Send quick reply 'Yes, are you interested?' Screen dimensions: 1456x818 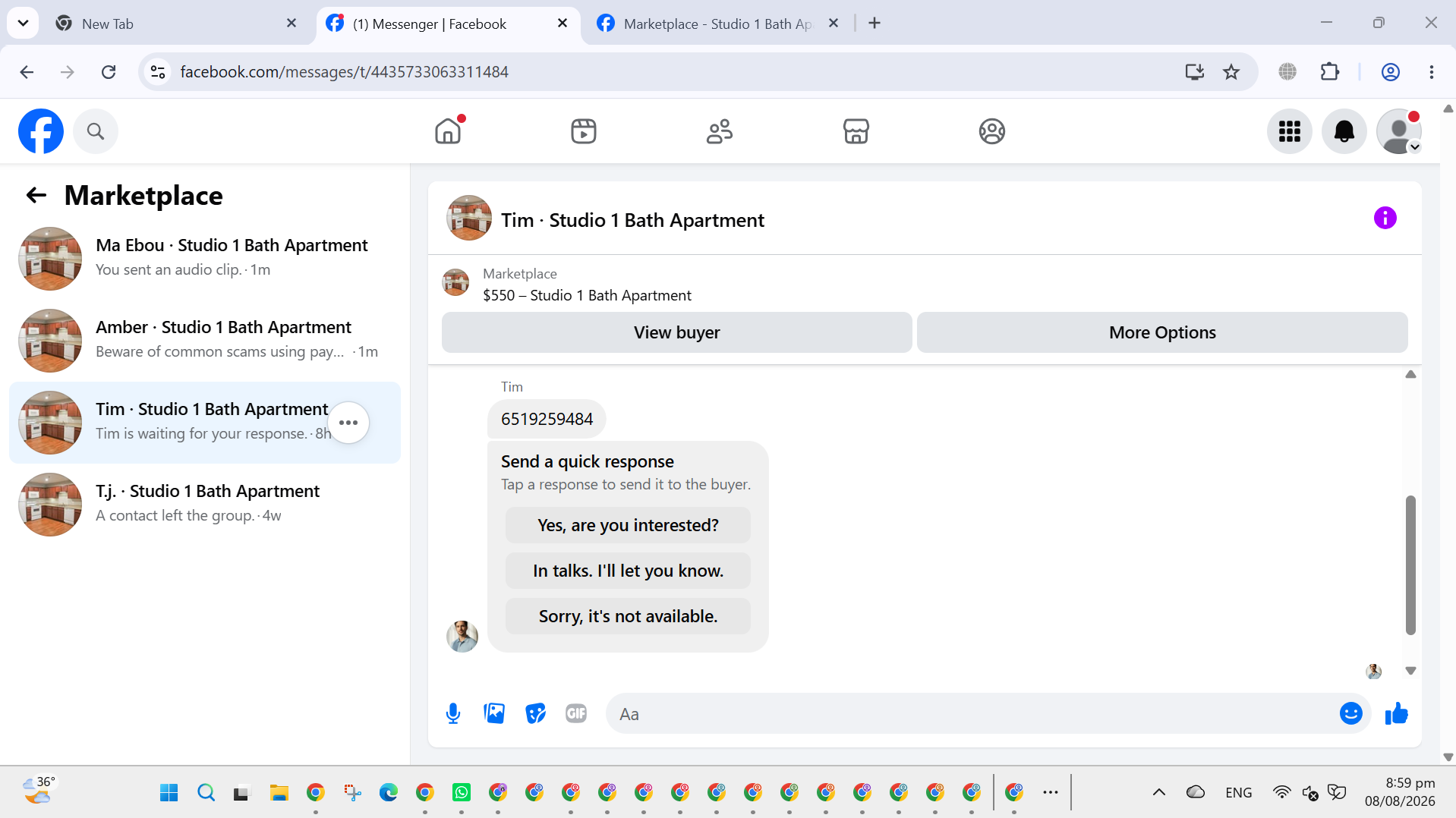[x=628, y=525]
